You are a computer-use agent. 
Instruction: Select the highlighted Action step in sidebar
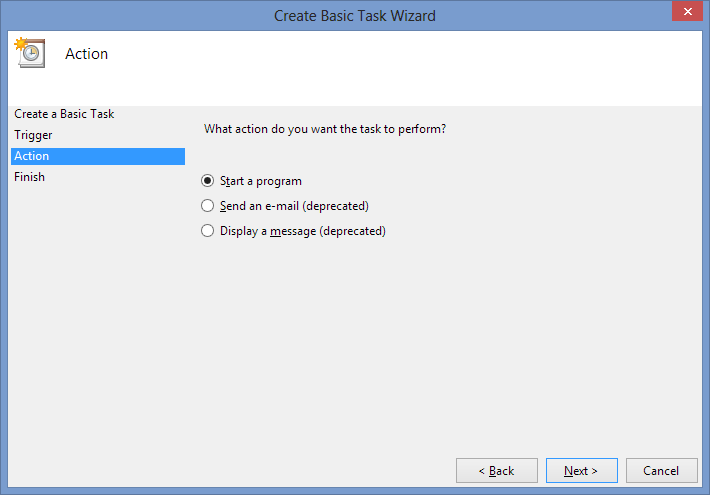(32, 156)
